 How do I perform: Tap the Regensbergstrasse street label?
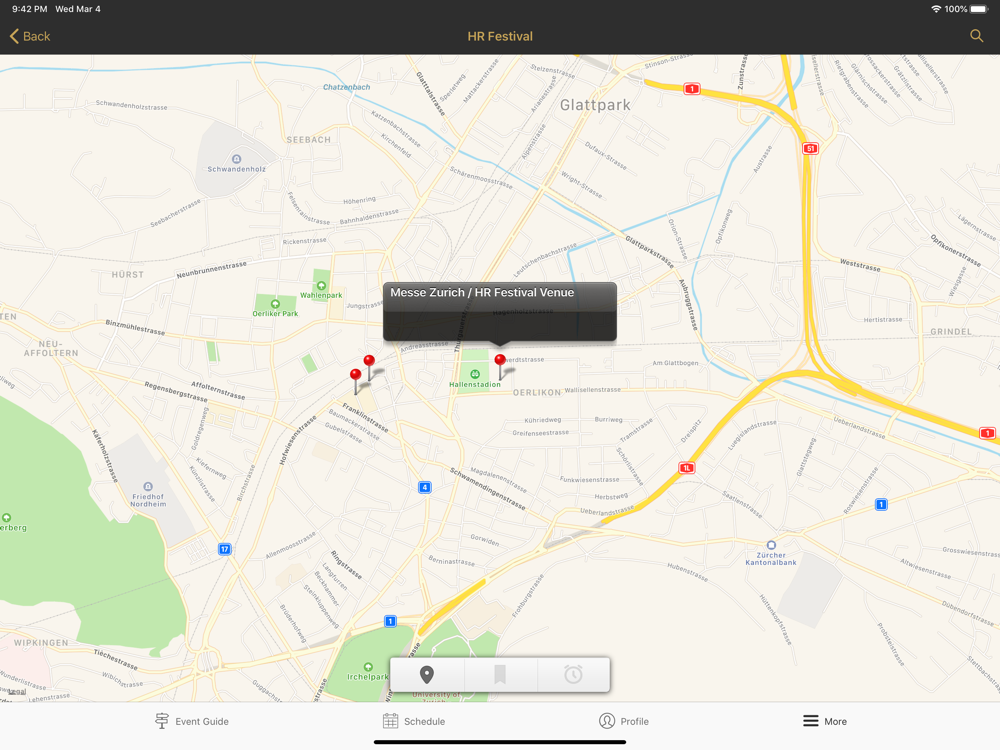(x=176, y=392)
